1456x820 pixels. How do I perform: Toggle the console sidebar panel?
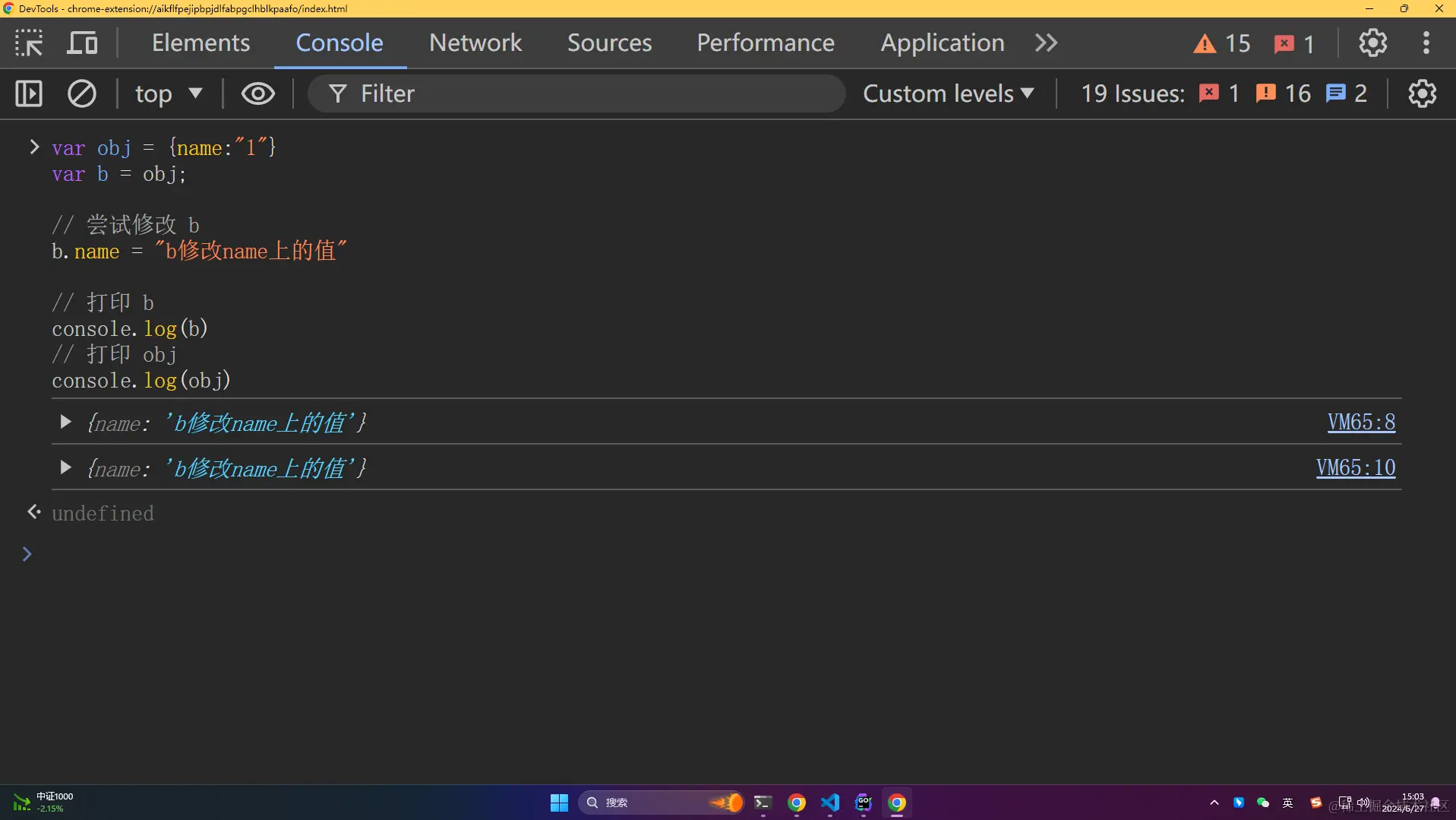click(29, 93)
